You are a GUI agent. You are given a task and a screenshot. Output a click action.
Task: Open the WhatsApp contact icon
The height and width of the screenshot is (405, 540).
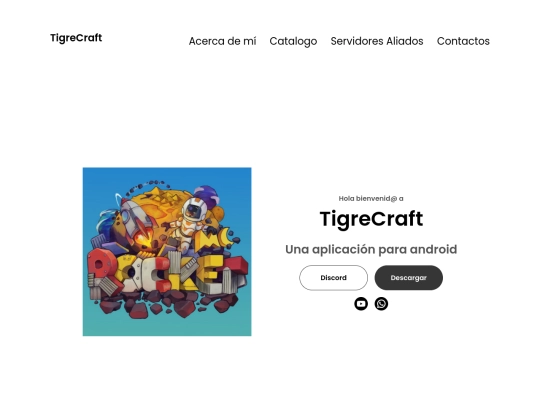click(381, 304)
